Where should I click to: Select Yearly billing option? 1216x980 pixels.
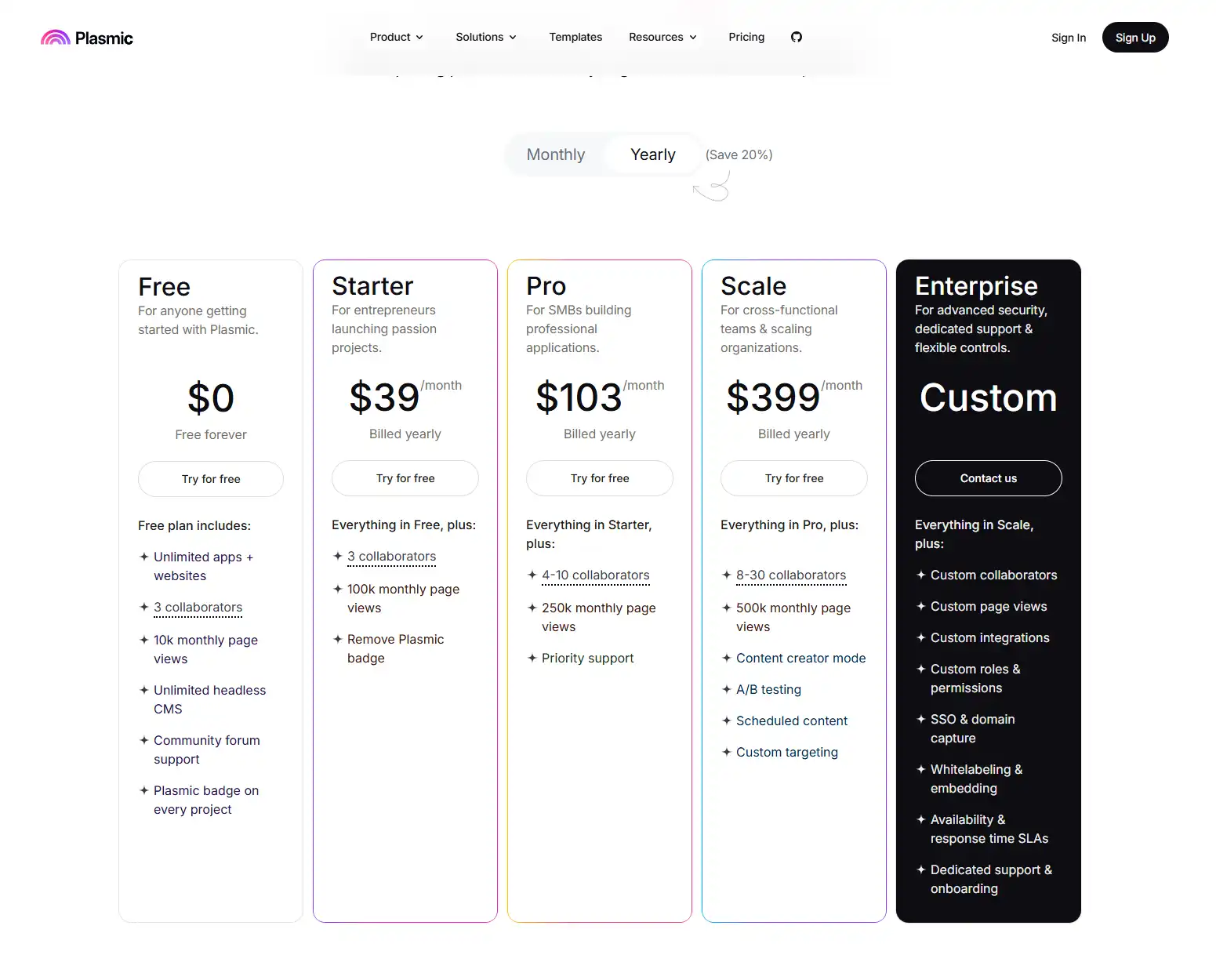tap(652, 154)
